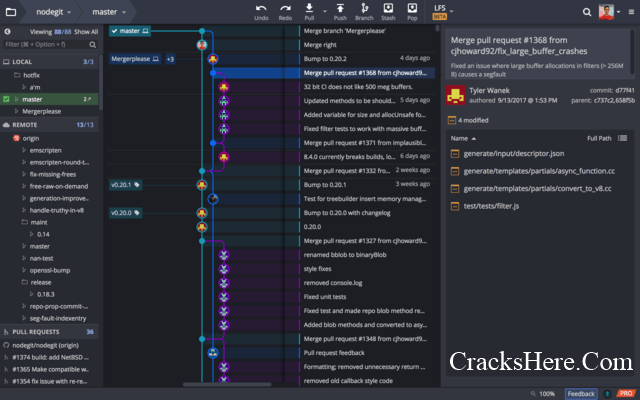Open the master branch dropdown in header
Image resolution: width=640 pixels, height=400 pixels.
pos(109,12)
